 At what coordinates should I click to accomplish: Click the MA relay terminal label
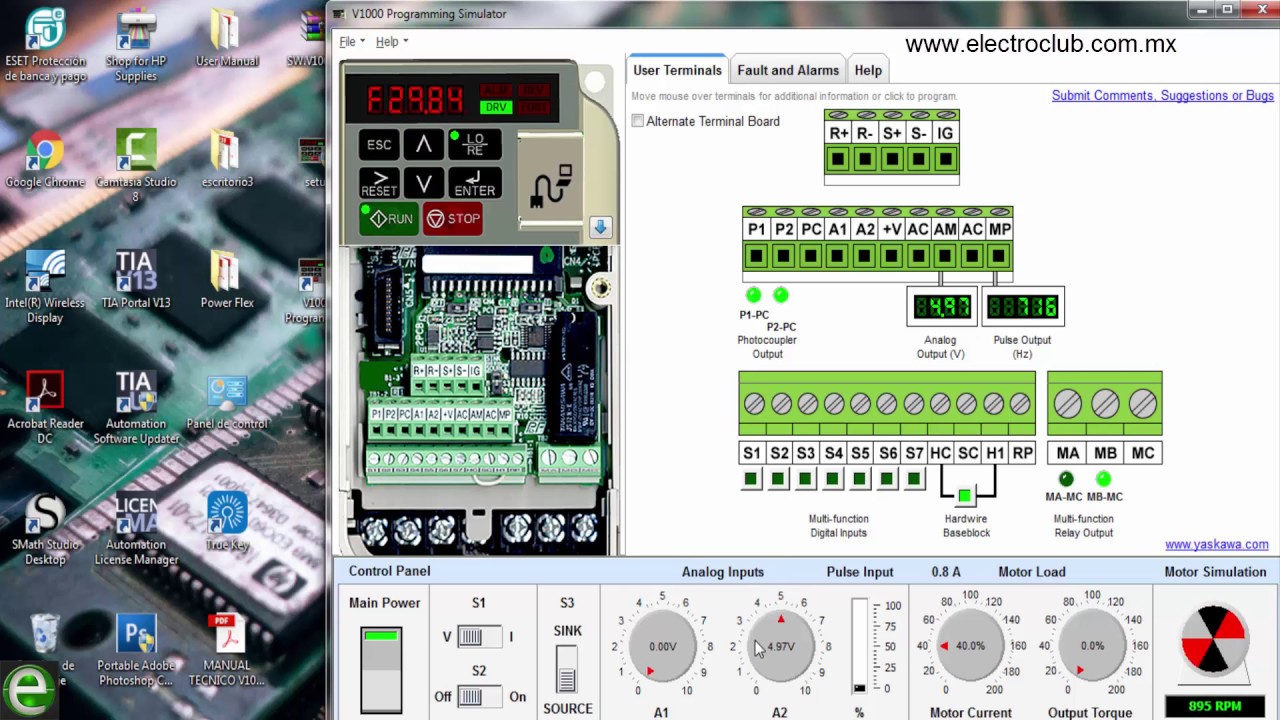(1068, 453)
